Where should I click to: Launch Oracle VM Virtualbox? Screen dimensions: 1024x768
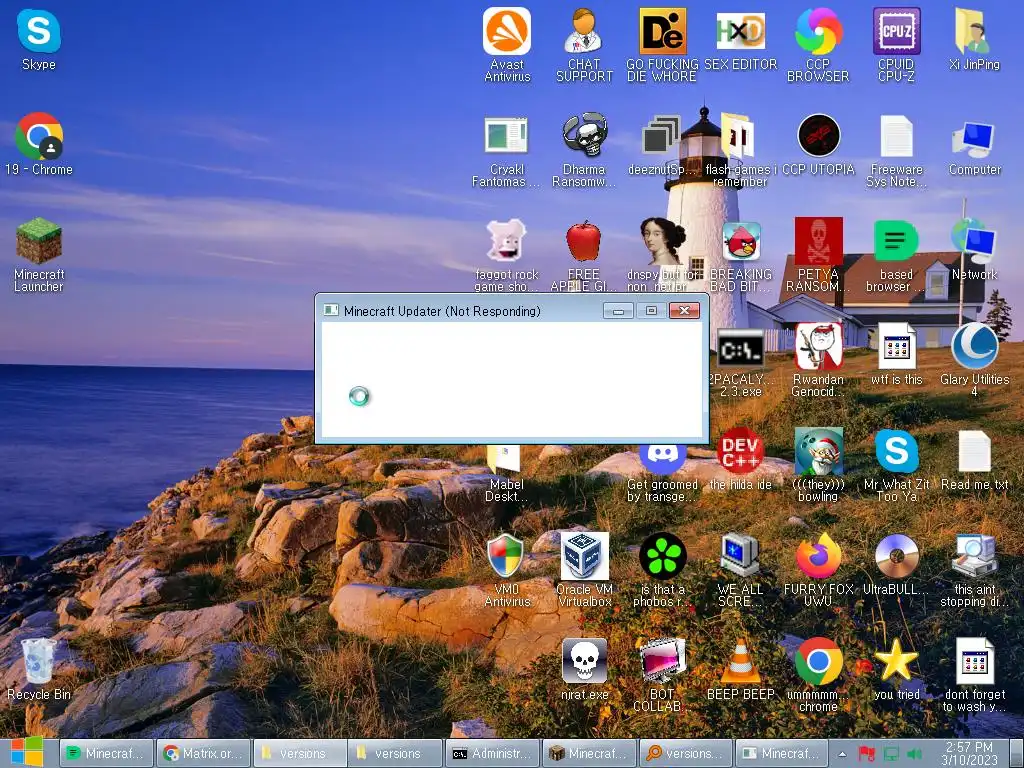584,569
